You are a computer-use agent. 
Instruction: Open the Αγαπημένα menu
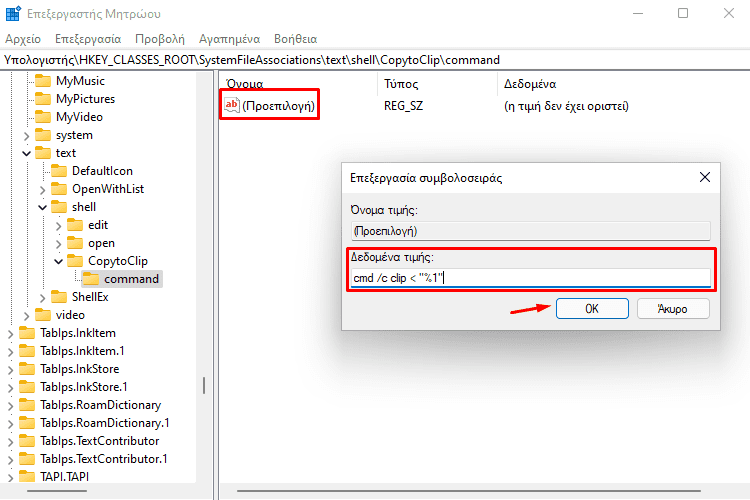tap(230, 39)
